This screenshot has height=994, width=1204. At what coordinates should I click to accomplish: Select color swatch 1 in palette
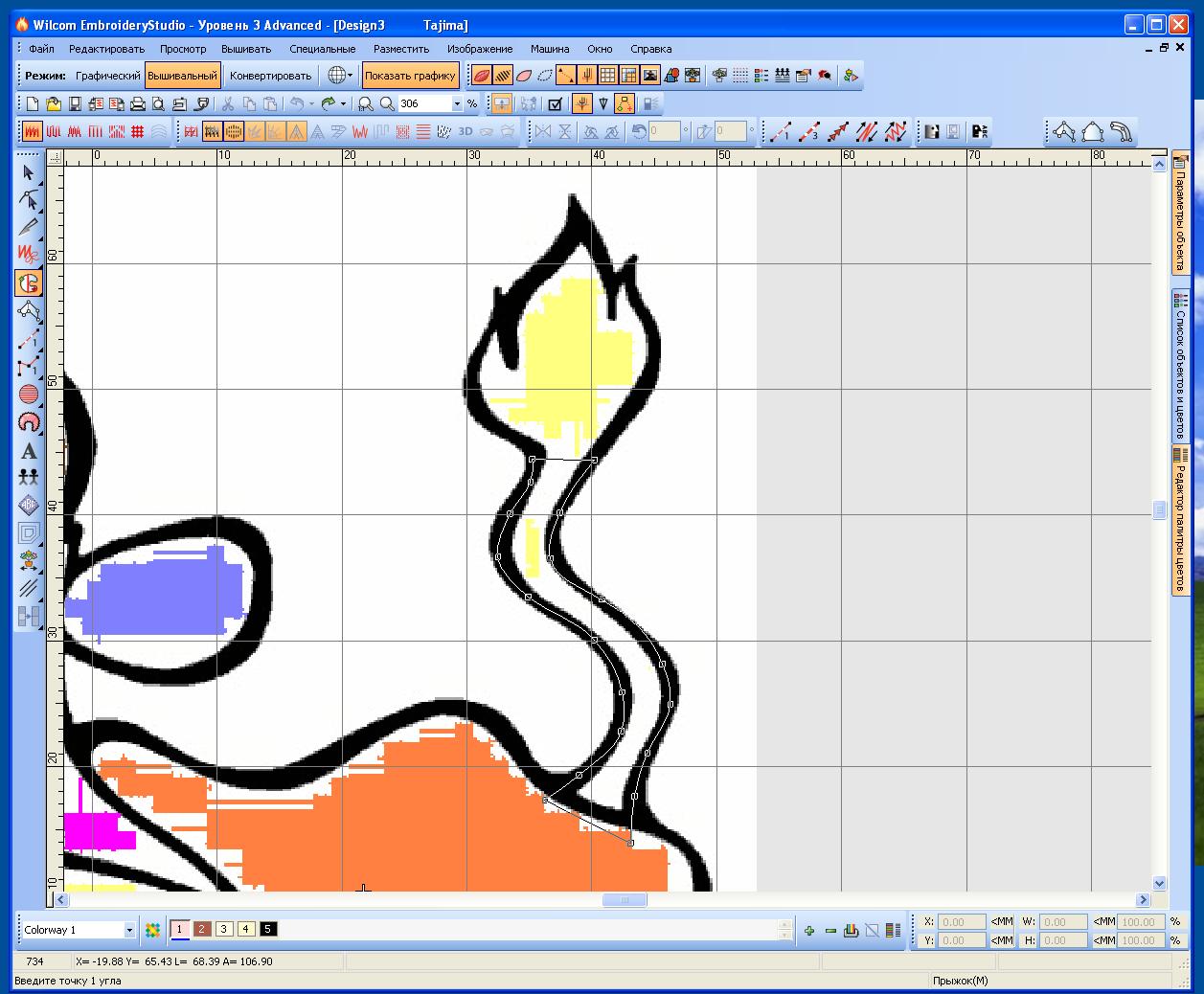[x=179, y=929]
